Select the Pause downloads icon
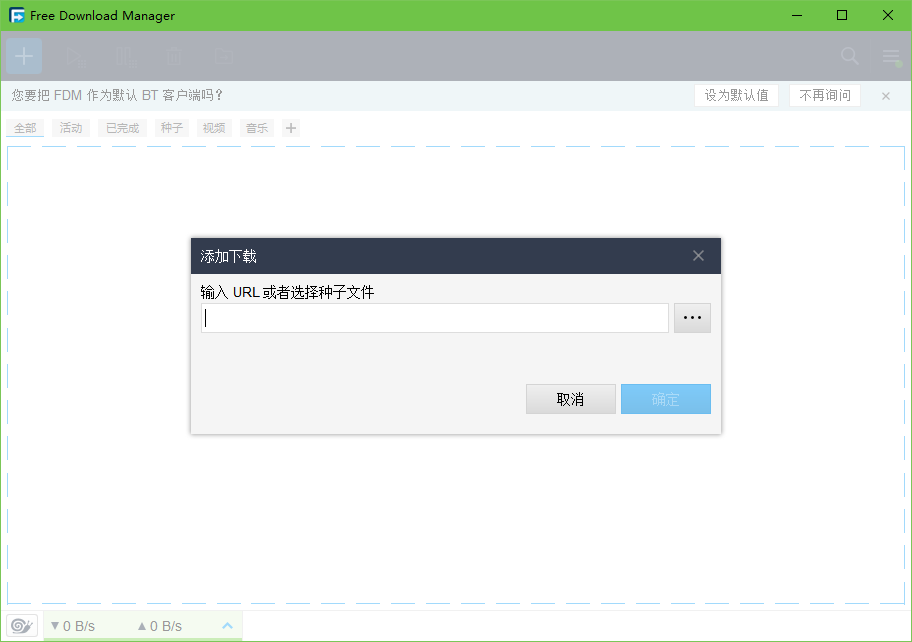This screenshot has height=642, width=912. tap(124, 56)
